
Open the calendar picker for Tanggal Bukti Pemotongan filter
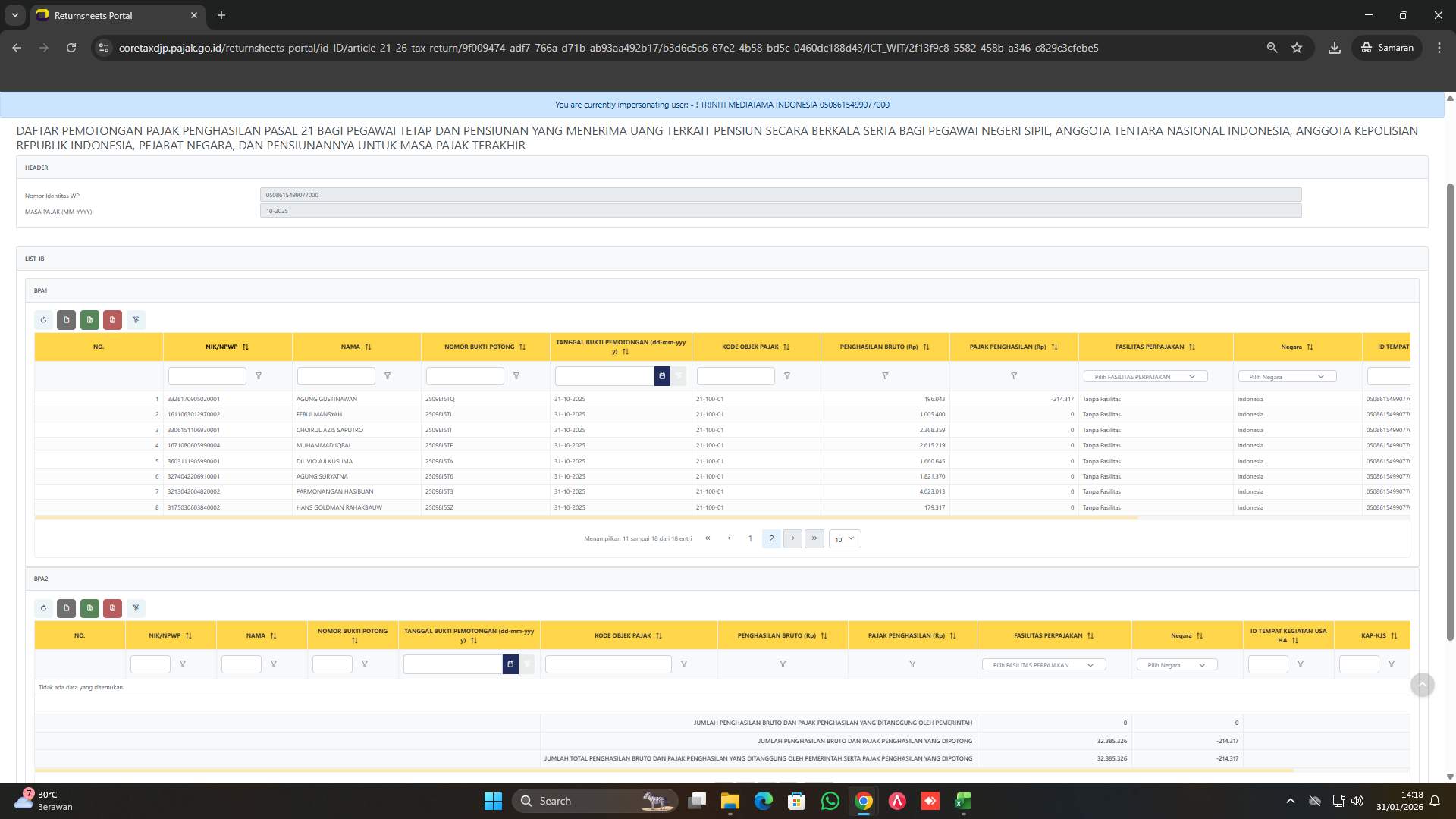661,375
